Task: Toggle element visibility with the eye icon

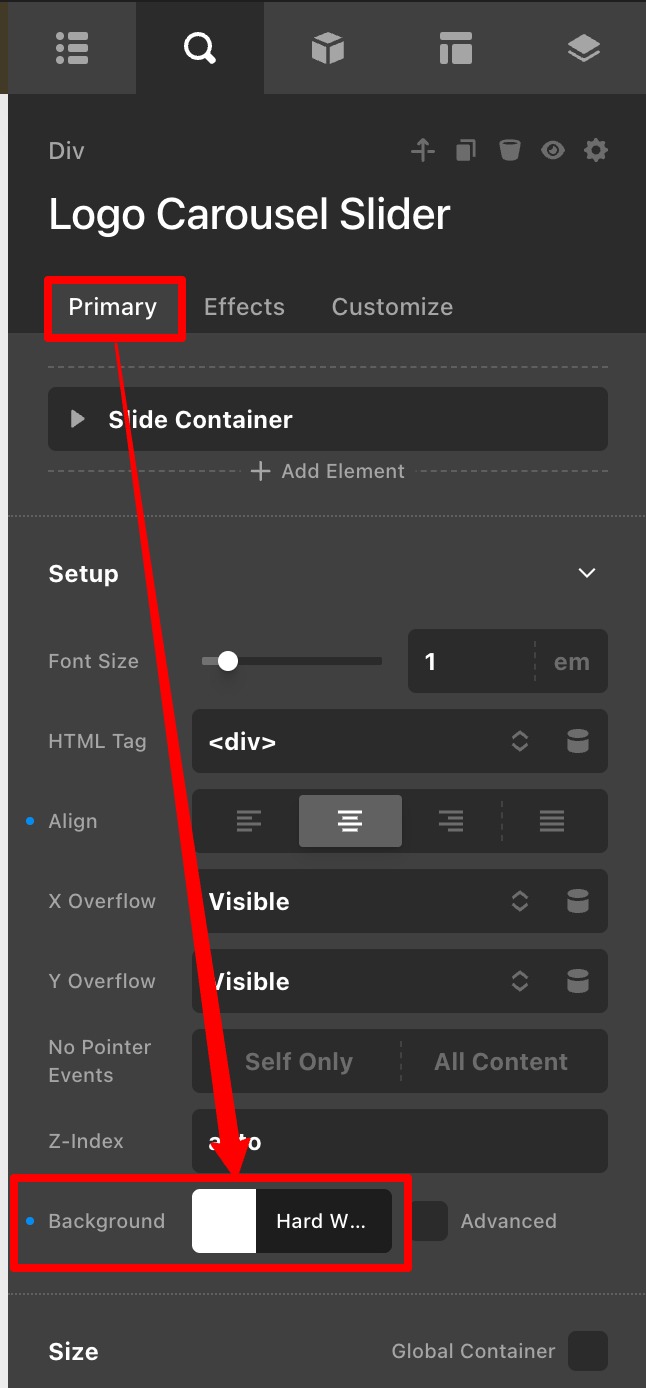Action: coord(553,150)
